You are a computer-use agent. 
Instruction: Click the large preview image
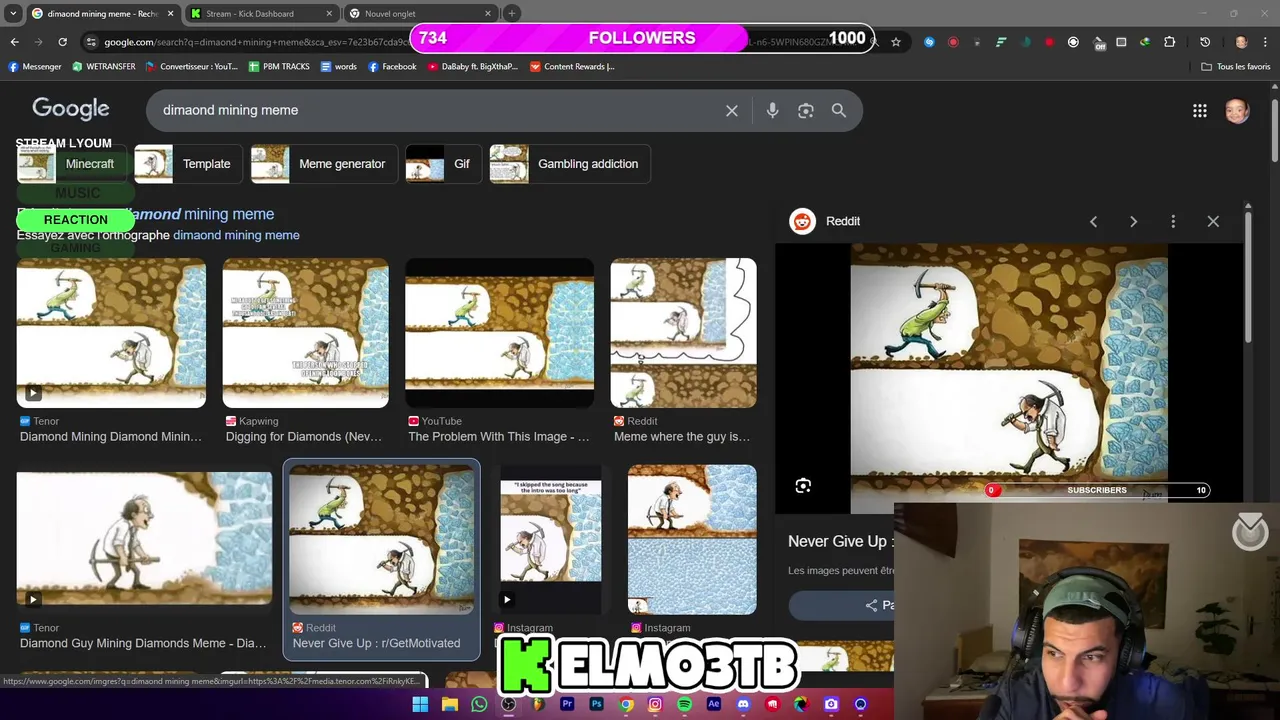click(1009, 371)
